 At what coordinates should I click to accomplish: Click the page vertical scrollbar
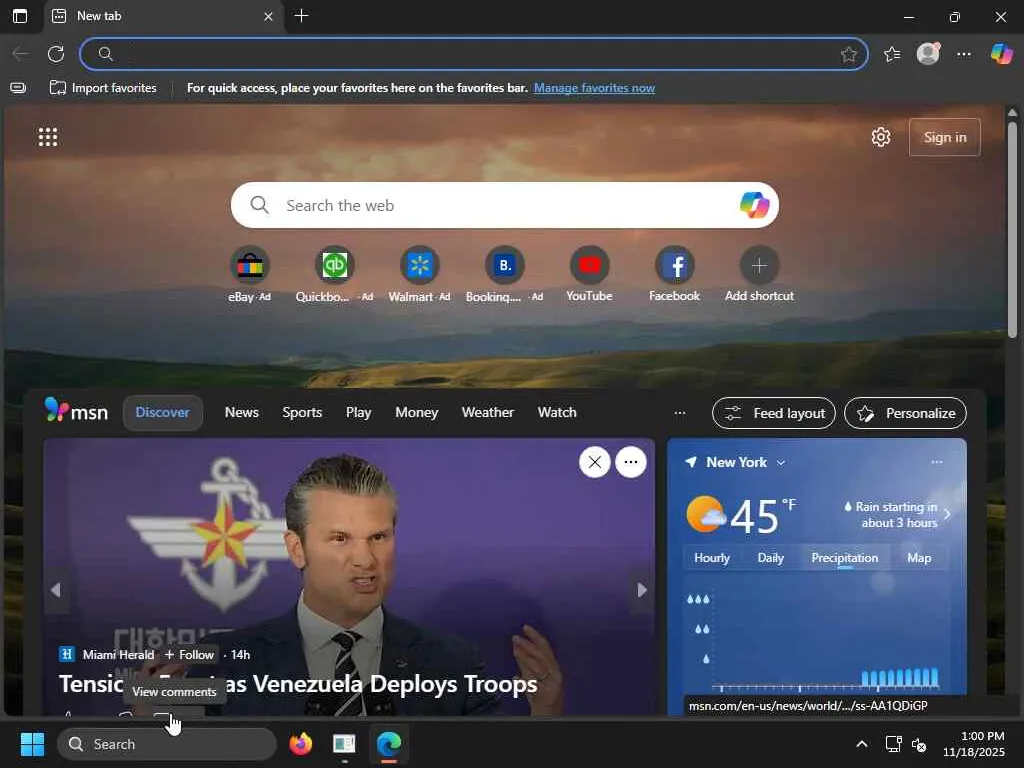coord(1012,230)
